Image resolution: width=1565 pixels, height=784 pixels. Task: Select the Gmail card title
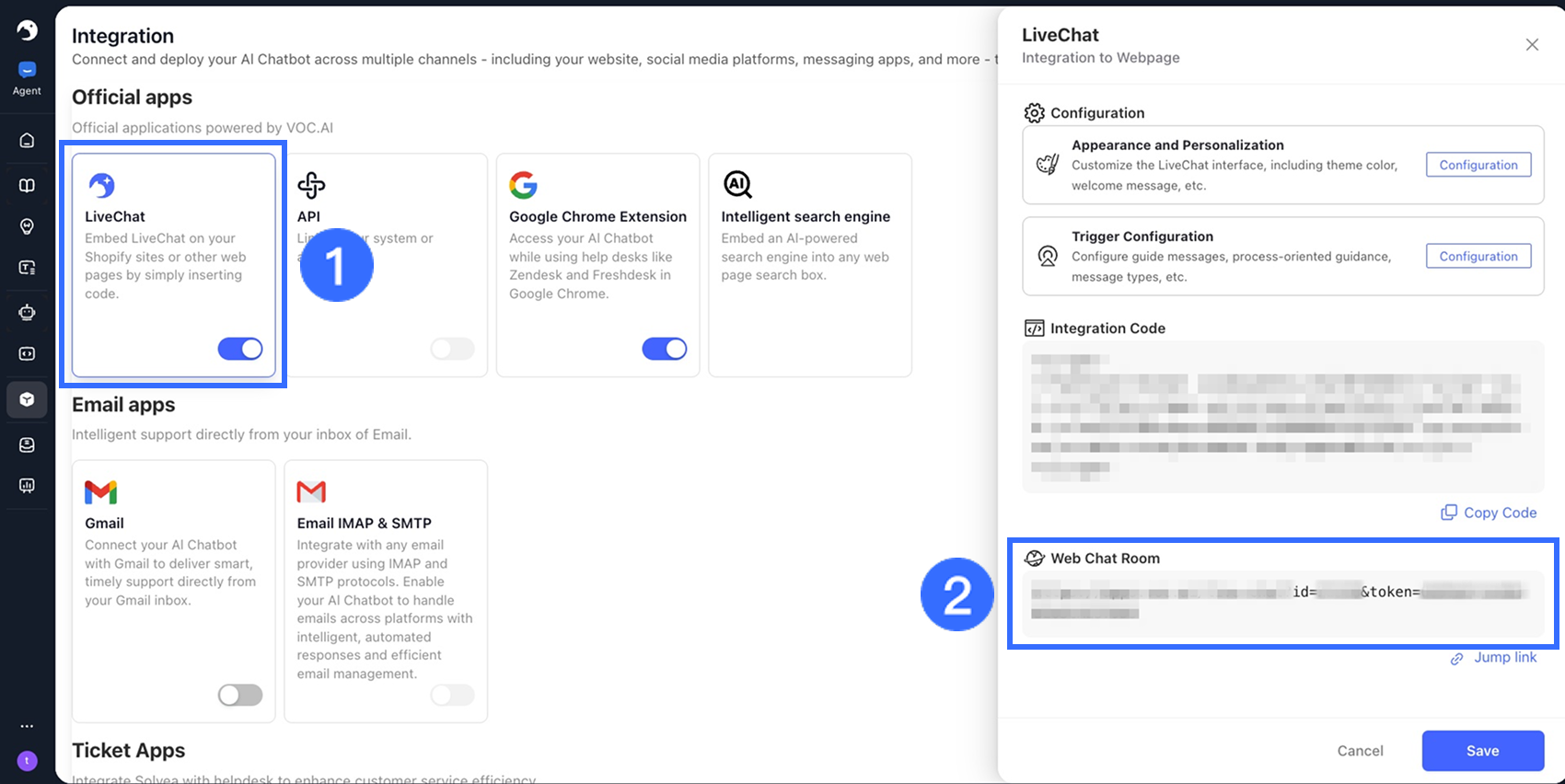(x=104, y=523)
